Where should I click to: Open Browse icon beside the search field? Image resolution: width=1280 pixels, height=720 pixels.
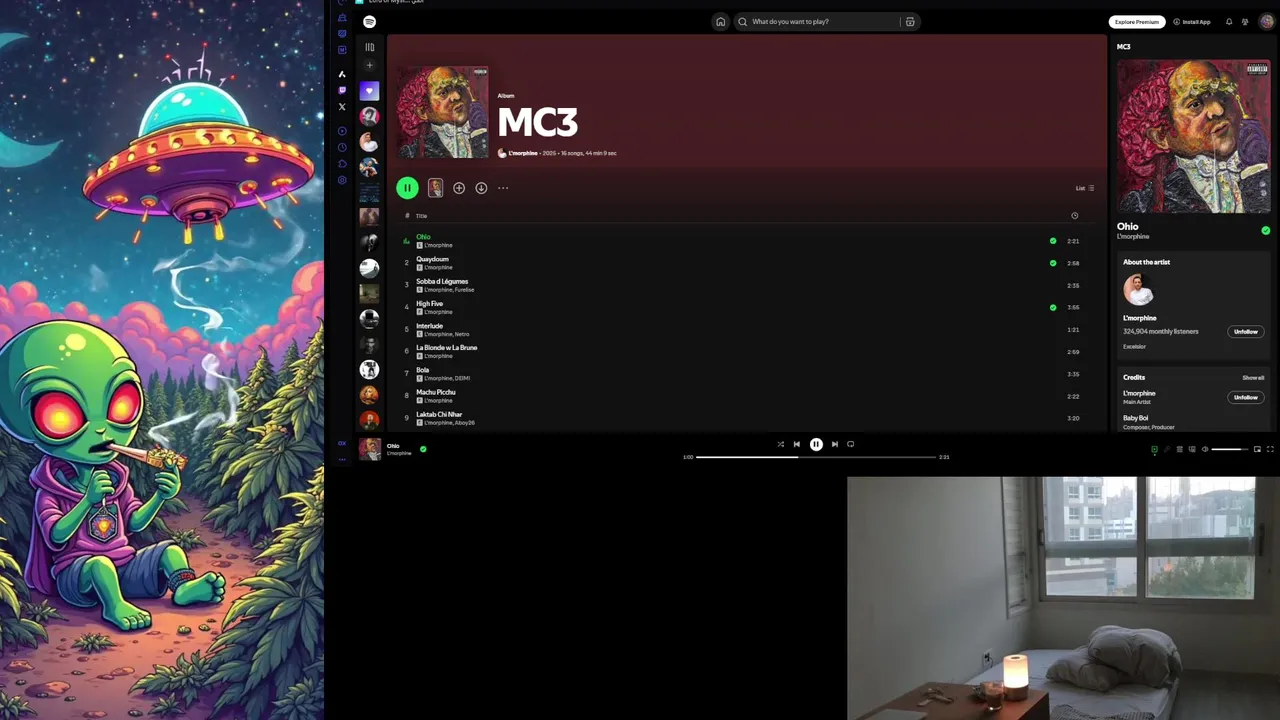[x=910, y=21]
